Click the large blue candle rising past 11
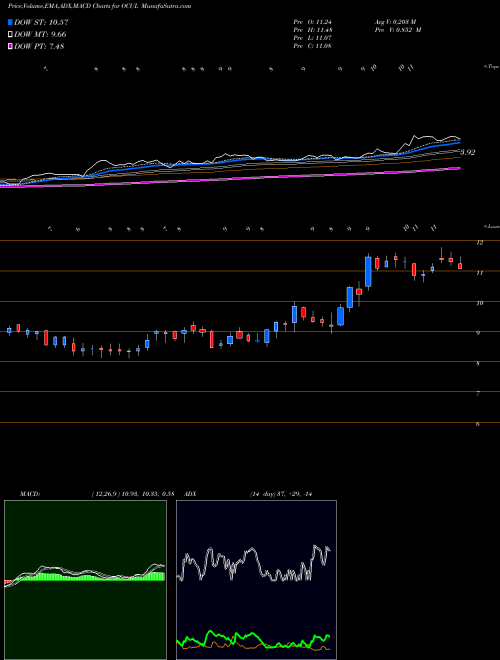Screen dimensions: 500x660 (368, 271)
